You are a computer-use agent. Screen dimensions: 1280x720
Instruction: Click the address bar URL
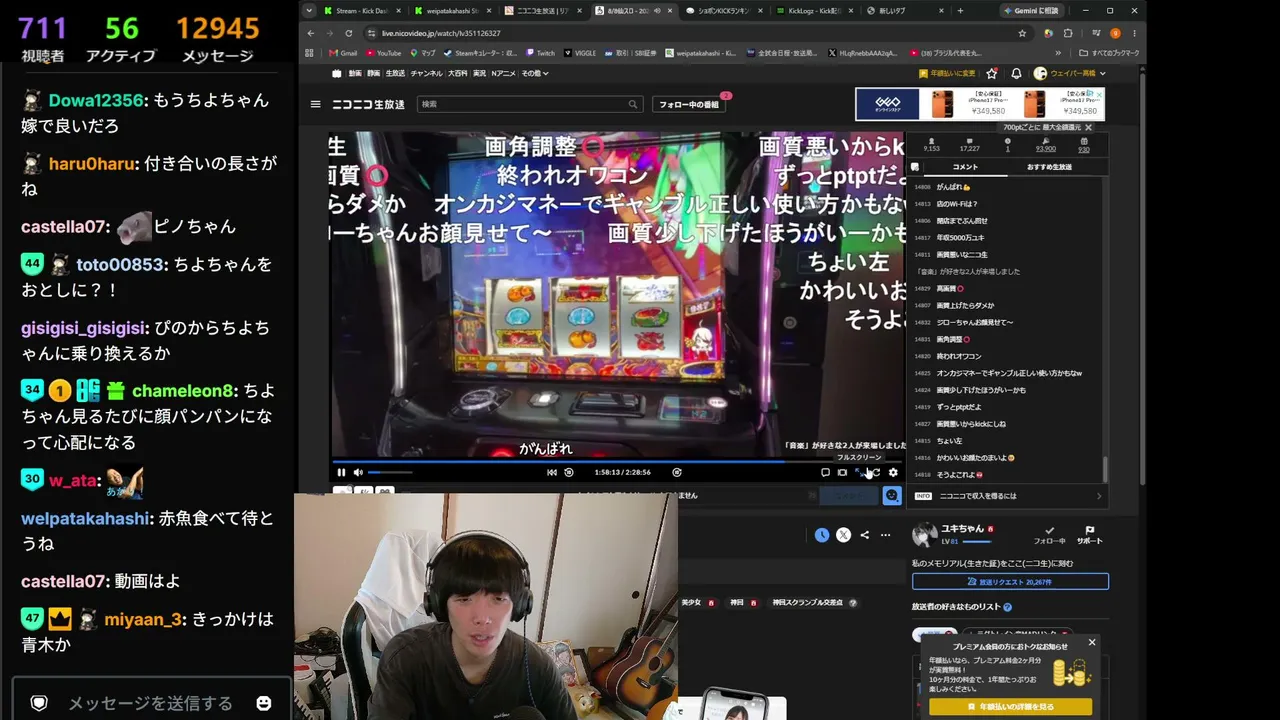(441, 33)
